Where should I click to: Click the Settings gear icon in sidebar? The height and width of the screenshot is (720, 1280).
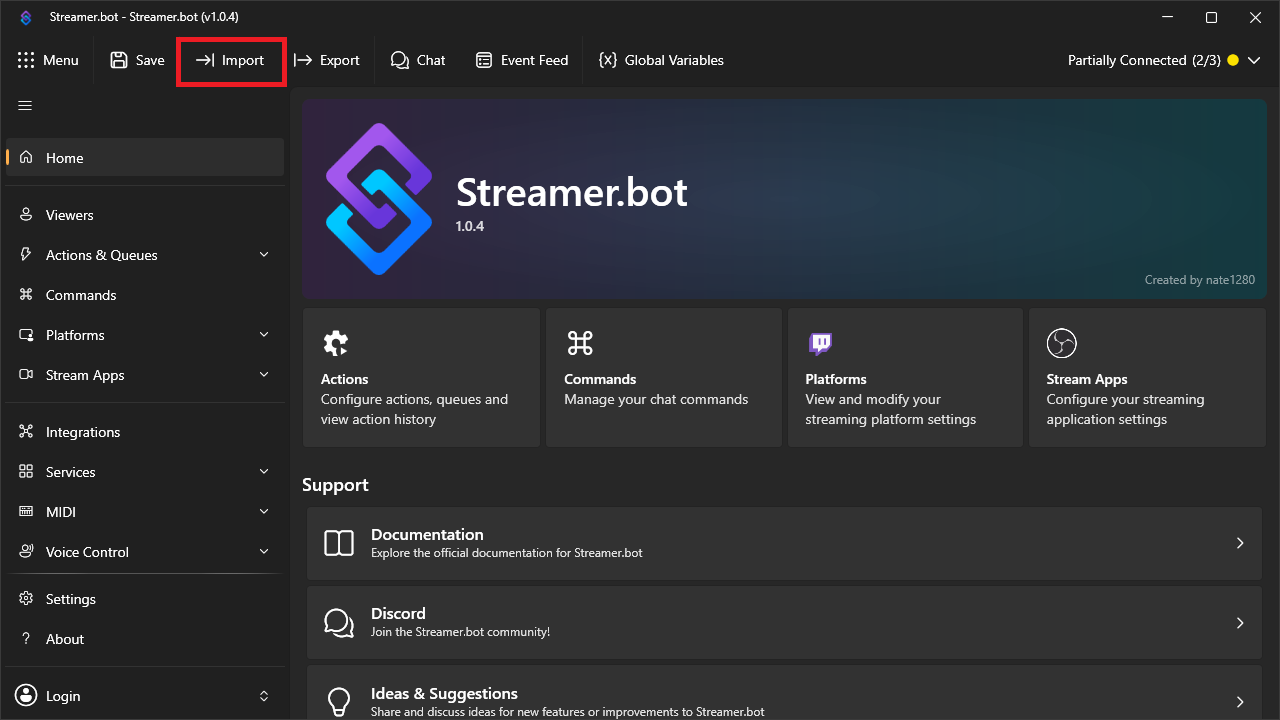point(26,599)
